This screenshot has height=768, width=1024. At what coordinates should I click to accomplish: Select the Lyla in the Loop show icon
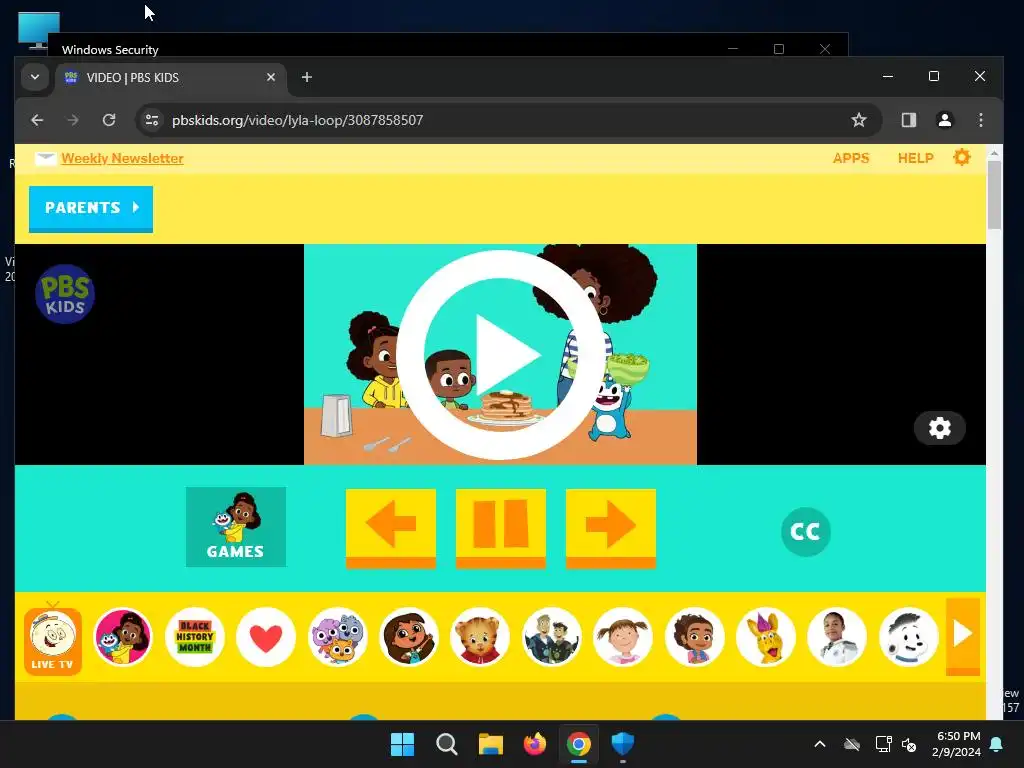pos(123,637)
